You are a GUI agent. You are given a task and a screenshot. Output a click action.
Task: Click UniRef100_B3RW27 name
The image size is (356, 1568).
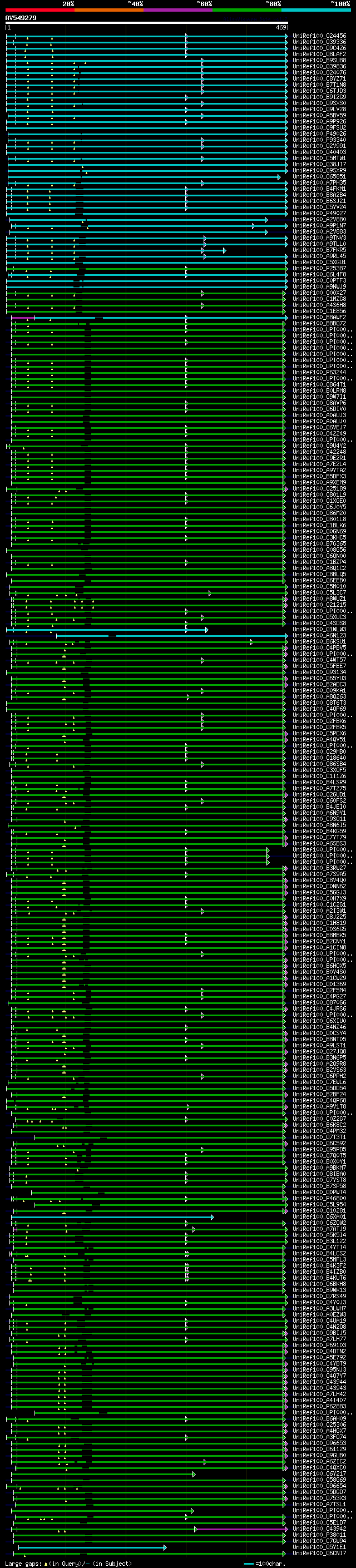pyautogui.click(x=319, y=868)
